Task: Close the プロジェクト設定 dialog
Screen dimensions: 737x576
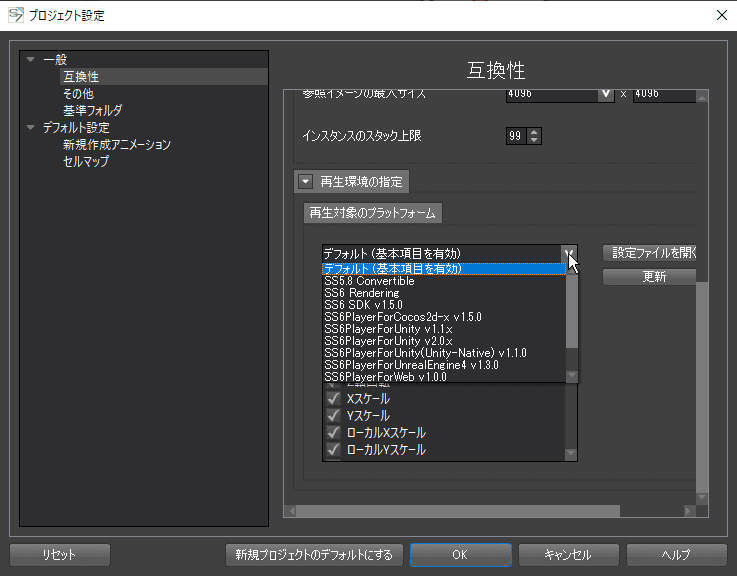Action: 722,15
